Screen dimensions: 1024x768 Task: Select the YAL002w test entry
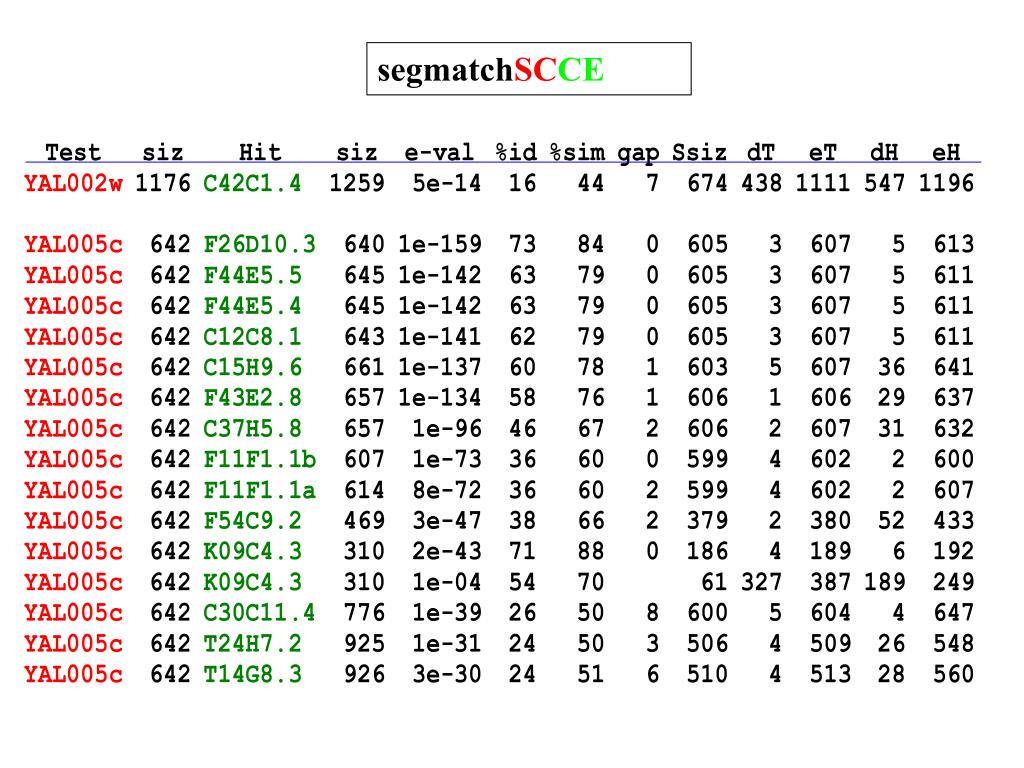[73, 184]
